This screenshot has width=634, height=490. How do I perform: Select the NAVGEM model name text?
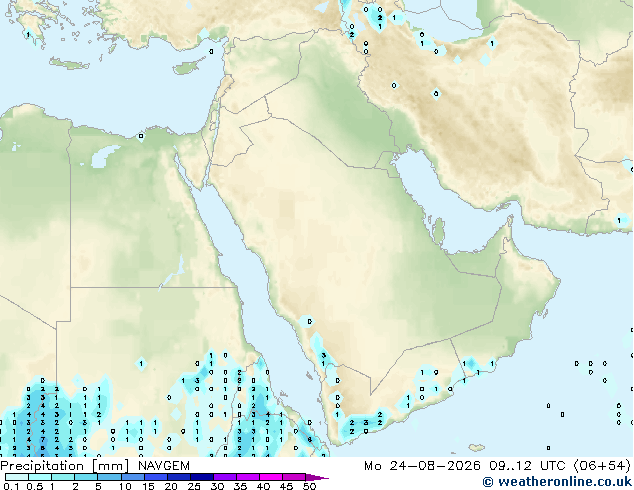163,466
